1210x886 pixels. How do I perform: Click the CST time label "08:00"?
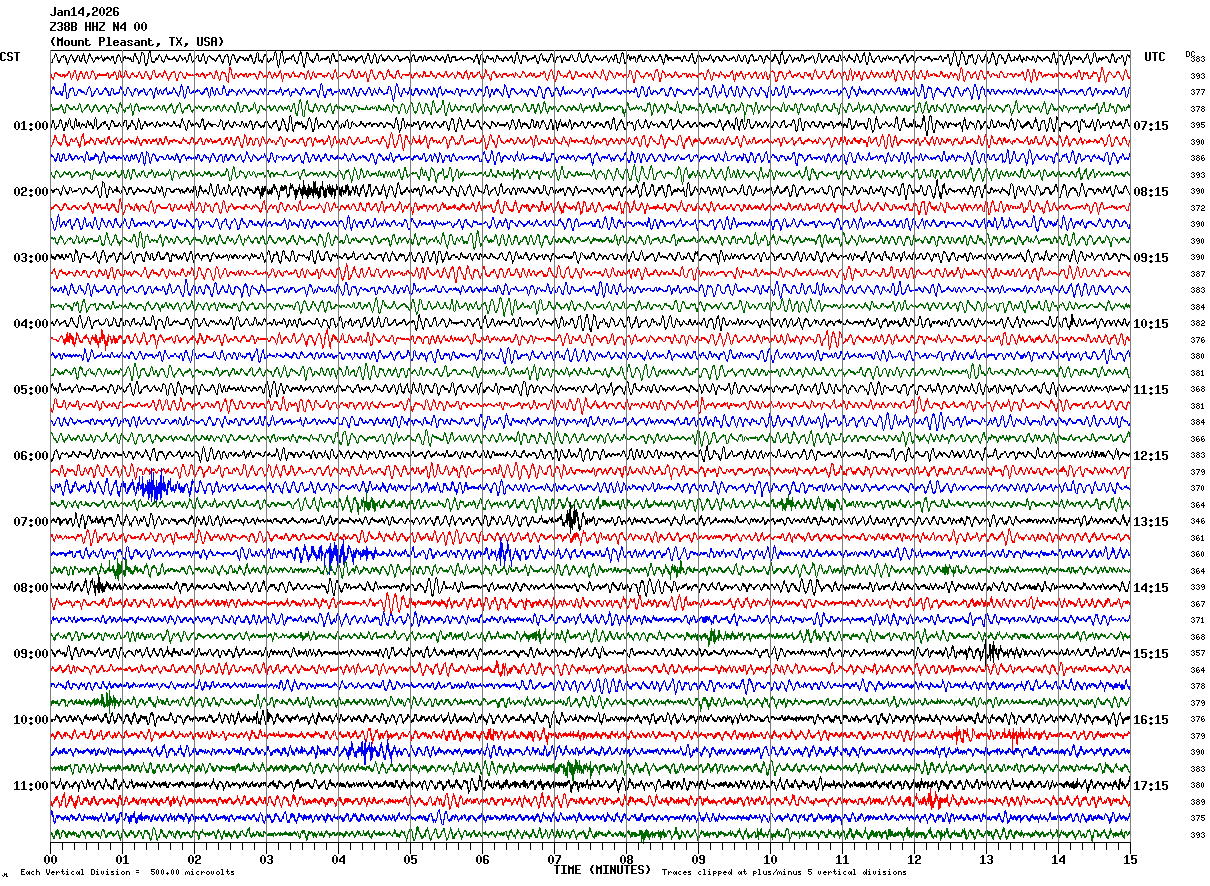pos(30,588)
